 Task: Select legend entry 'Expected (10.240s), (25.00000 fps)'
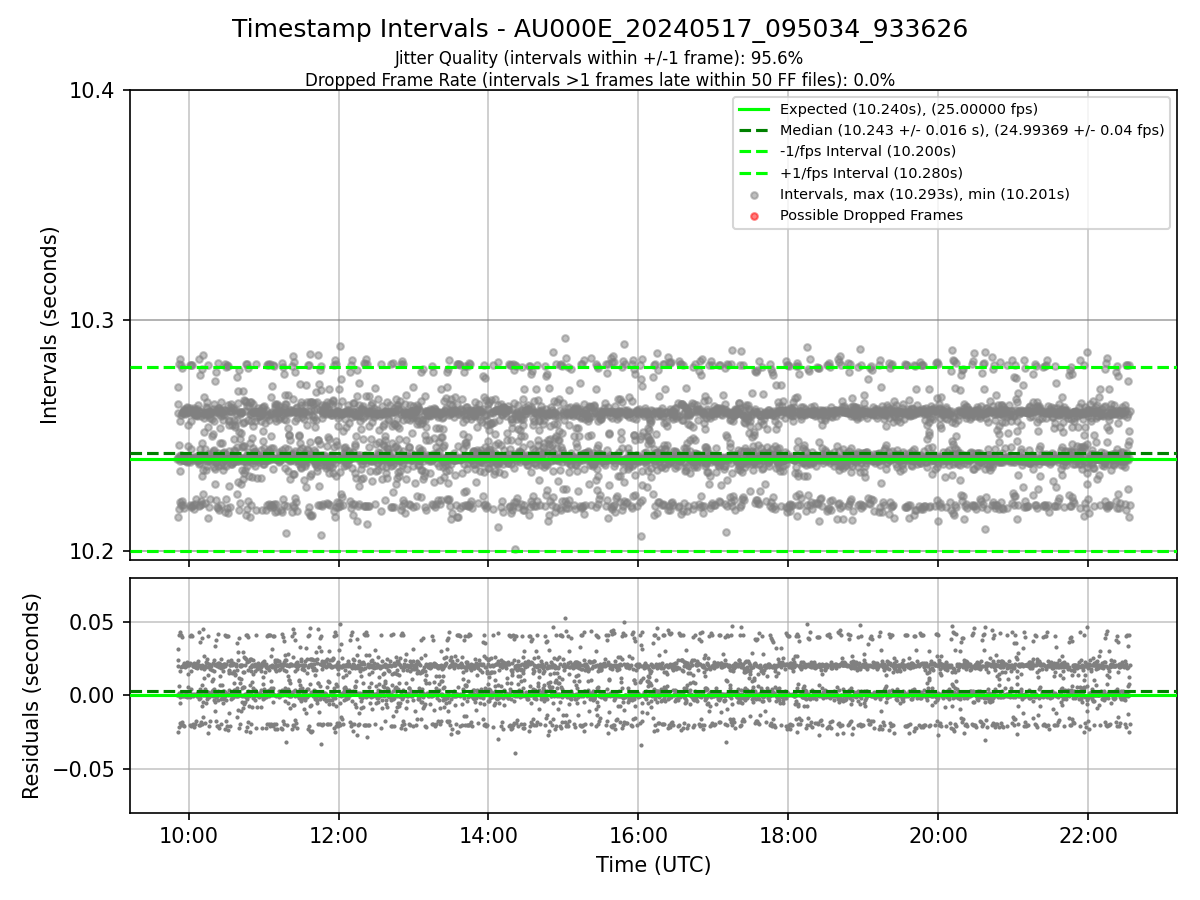click(x=909, y=109)
